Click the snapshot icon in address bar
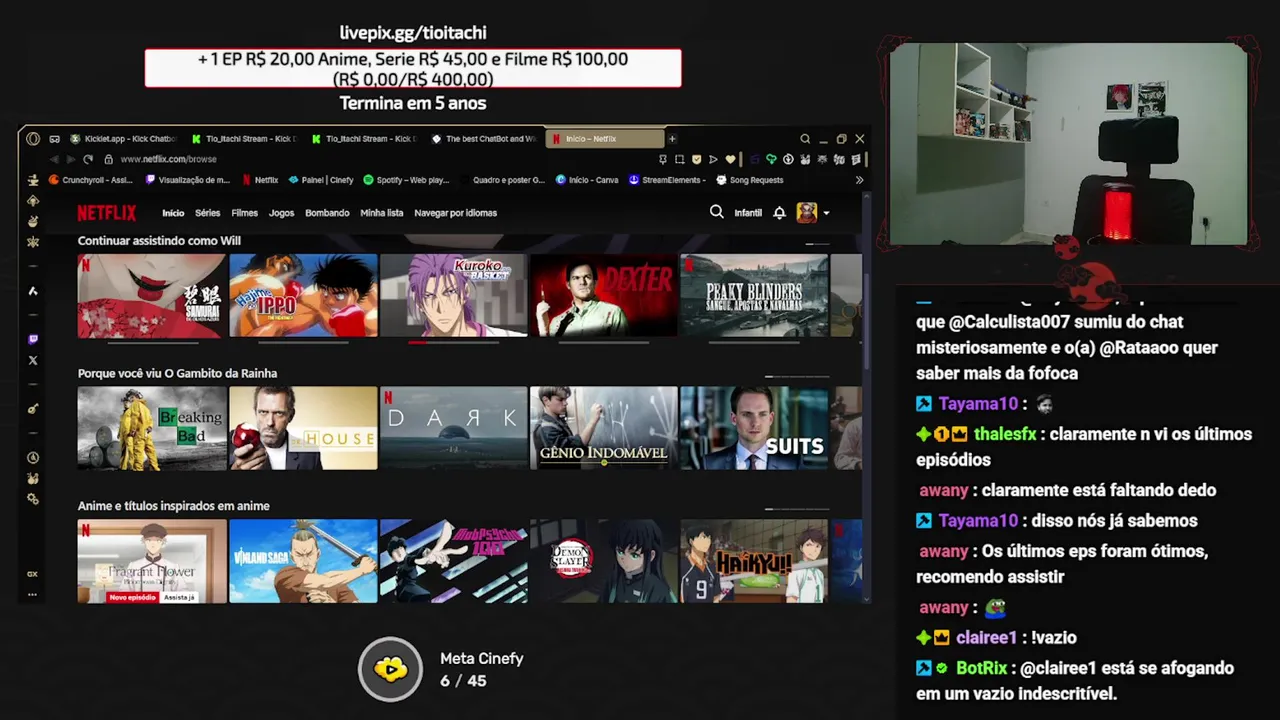Image resolution: width=1280 pixels, height=720 pixels. pos(679,159)
